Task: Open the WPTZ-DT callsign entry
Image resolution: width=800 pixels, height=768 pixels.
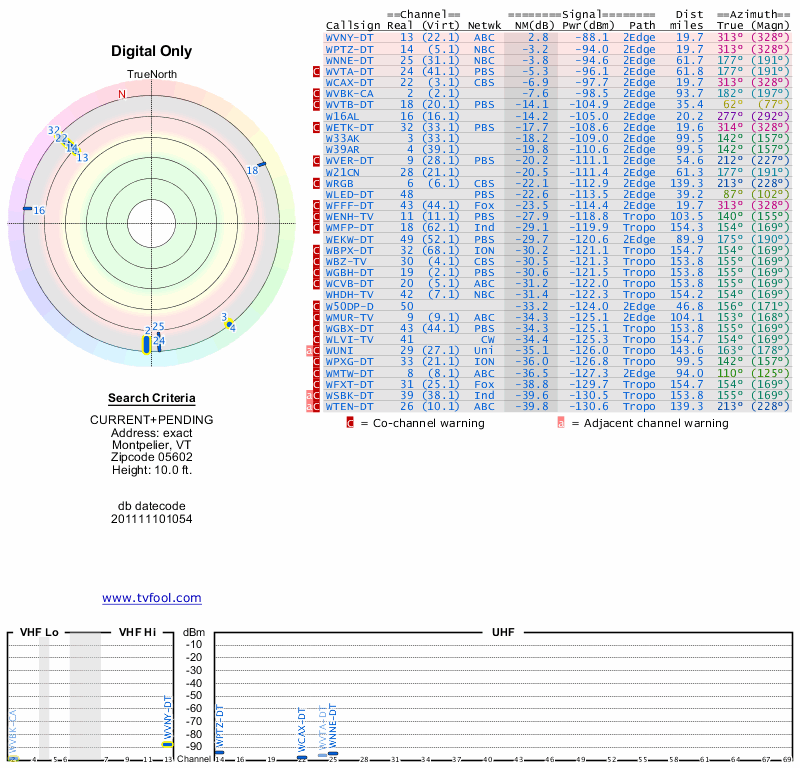Action: [349, 48]
